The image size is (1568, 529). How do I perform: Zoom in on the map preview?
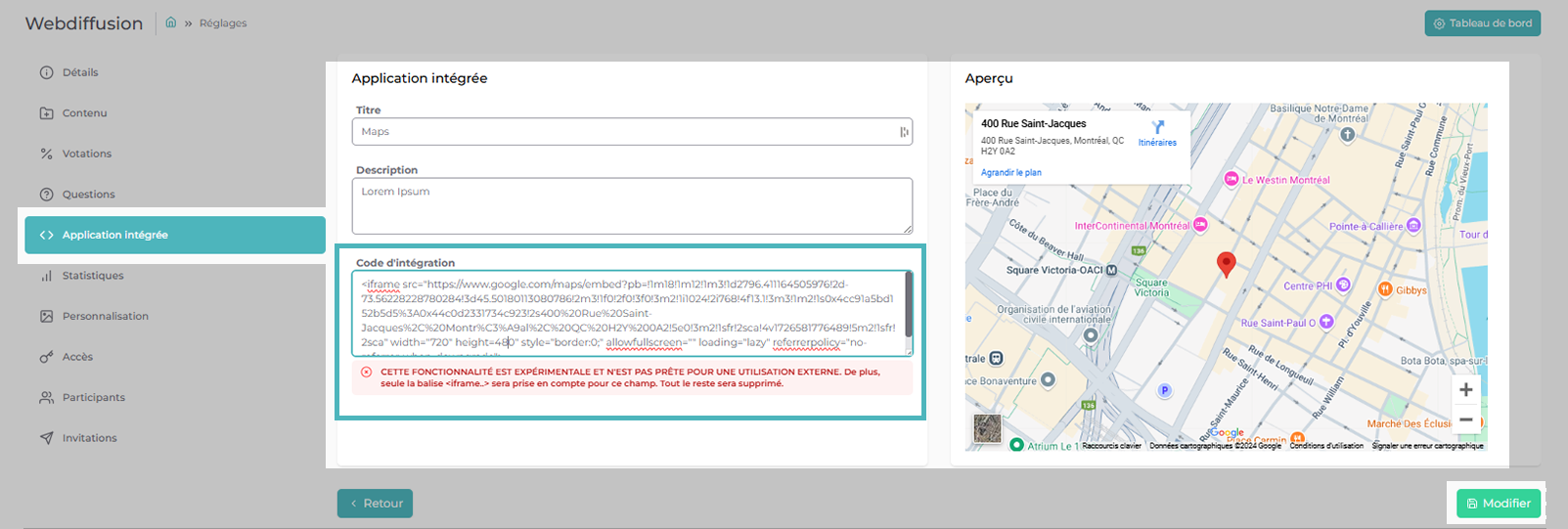coord(1466,390)
